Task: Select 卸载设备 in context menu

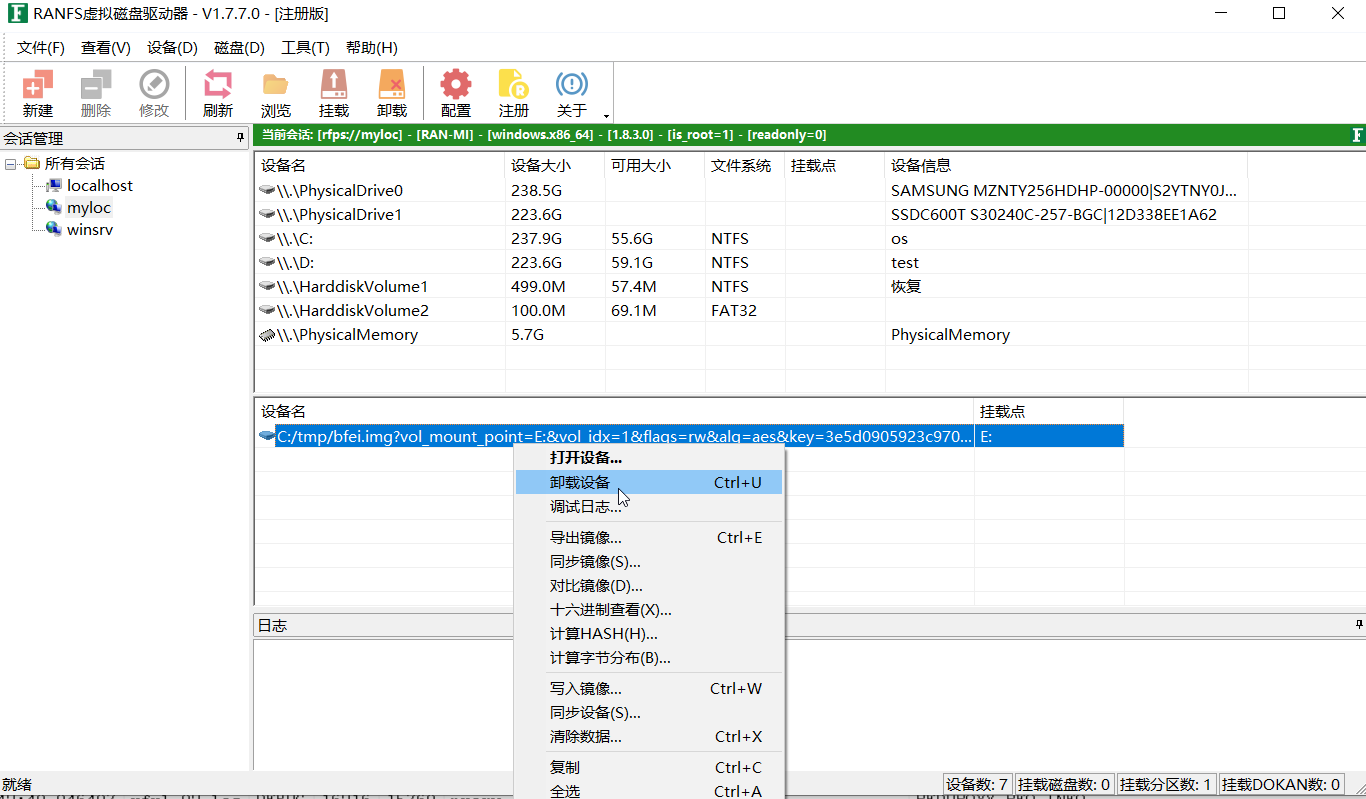Action: tap(580, 483)
